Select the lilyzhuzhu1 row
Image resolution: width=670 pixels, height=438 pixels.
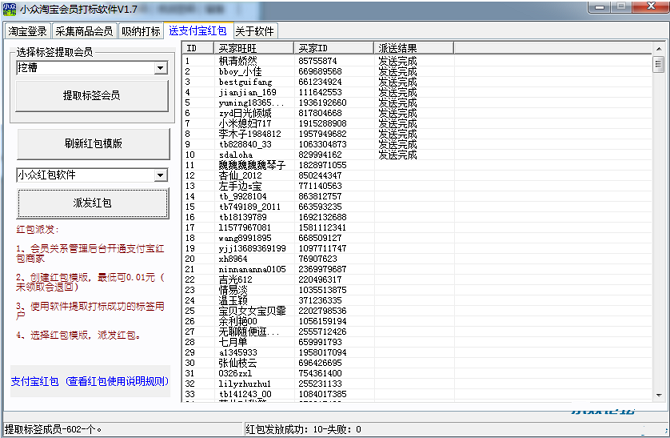tap(417, 384)
